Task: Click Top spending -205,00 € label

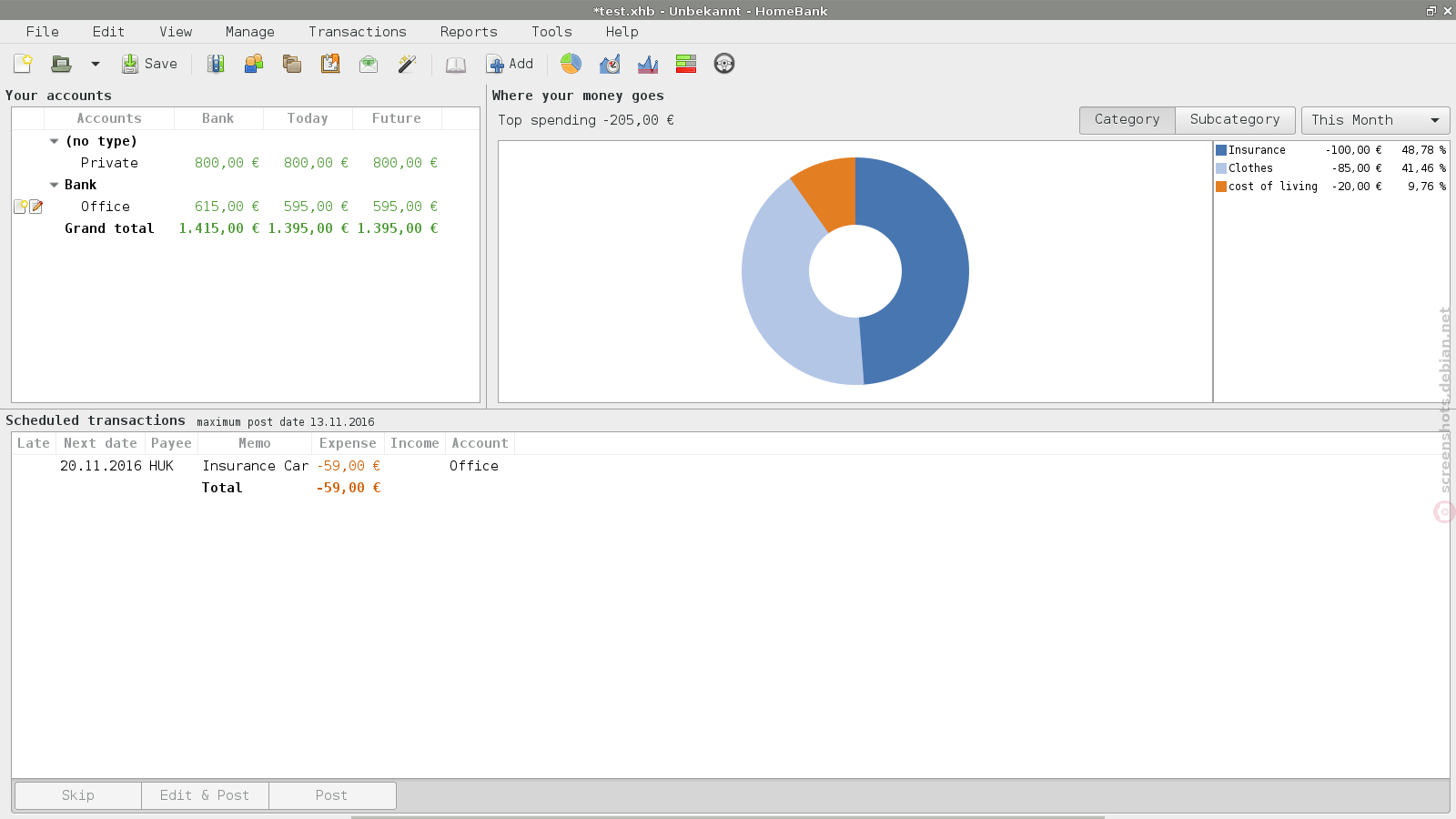Action: pos(586,120)
